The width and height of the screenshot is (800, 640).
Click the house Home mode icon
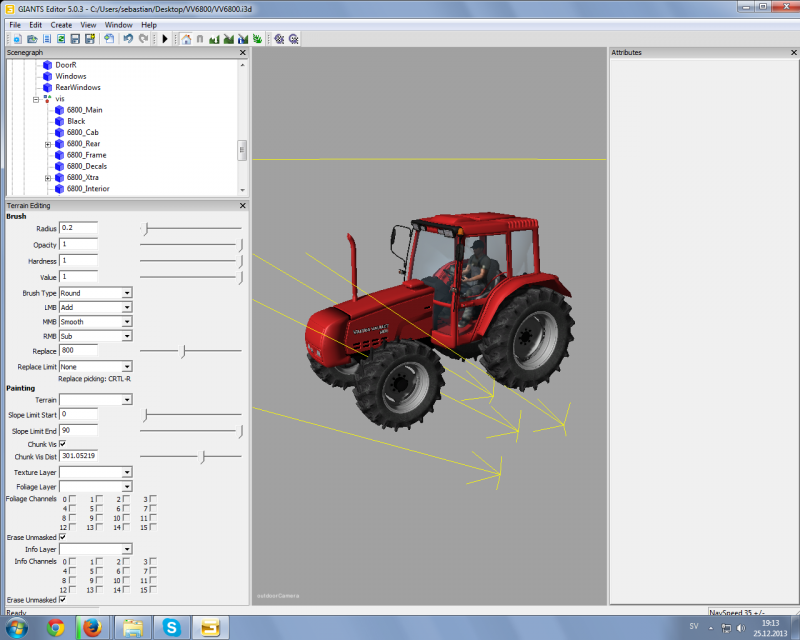click(x=186, y=39)
